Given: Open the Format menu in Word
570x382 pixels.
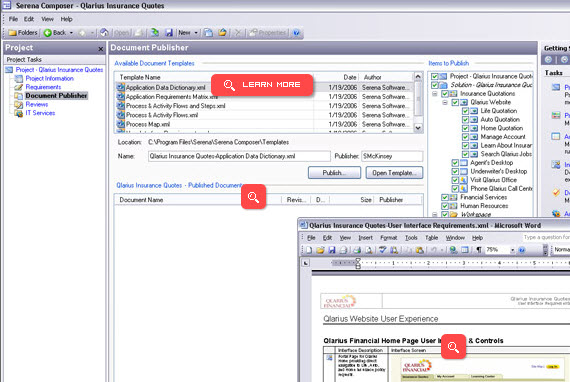Looking at the screenshot, I should [x=389, y=238].
